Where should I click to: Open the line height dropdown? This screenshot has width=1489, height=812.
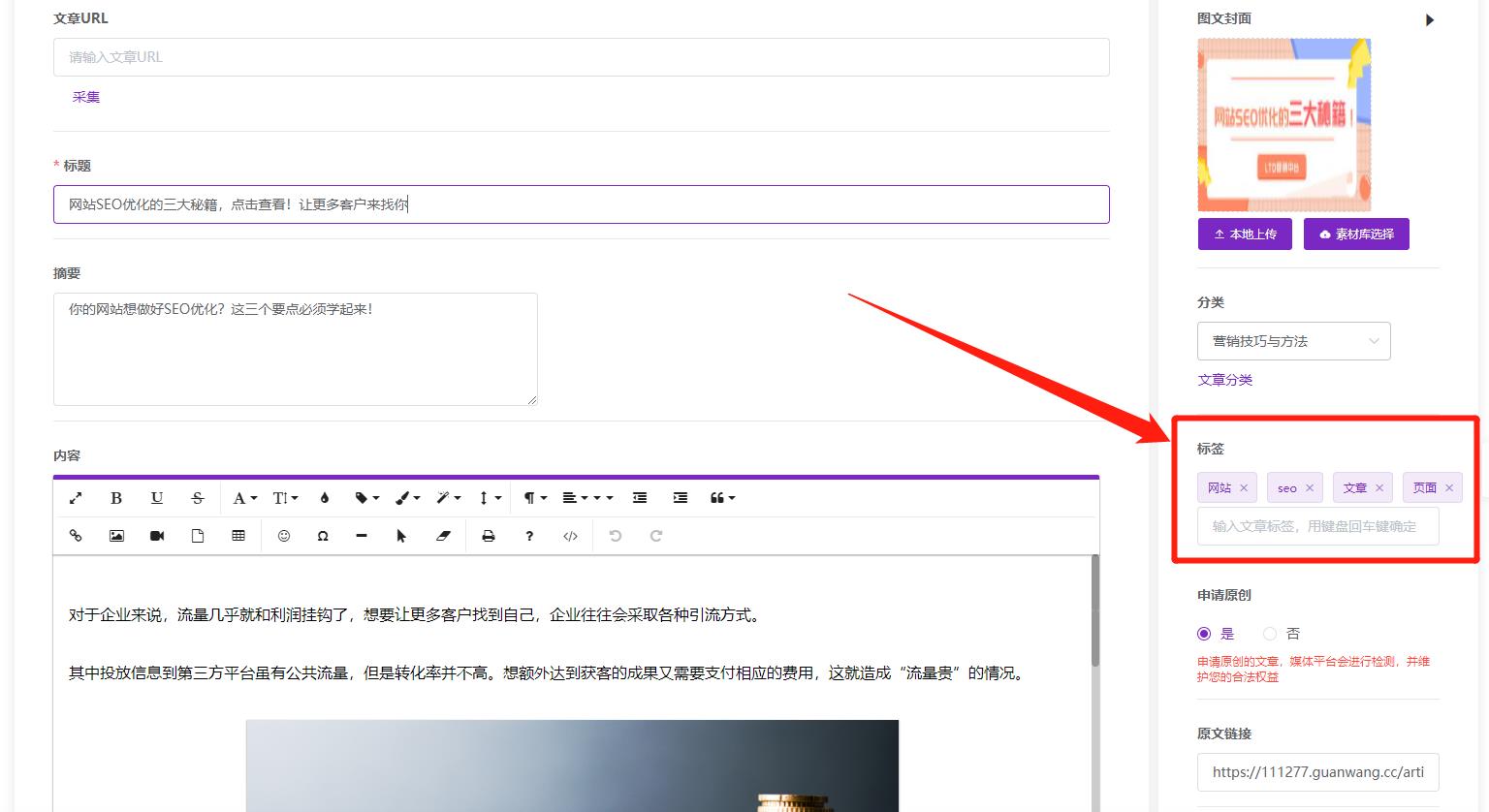[x=490, y=498]
